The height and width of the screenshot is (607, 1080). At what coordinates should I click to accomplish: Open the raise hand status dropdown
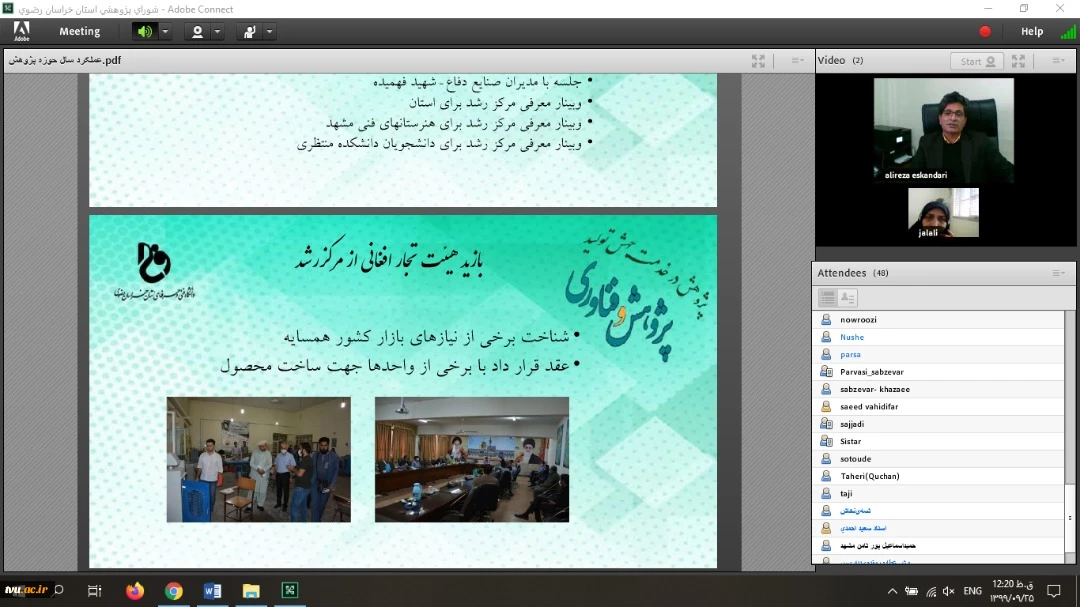click(269, 32)
